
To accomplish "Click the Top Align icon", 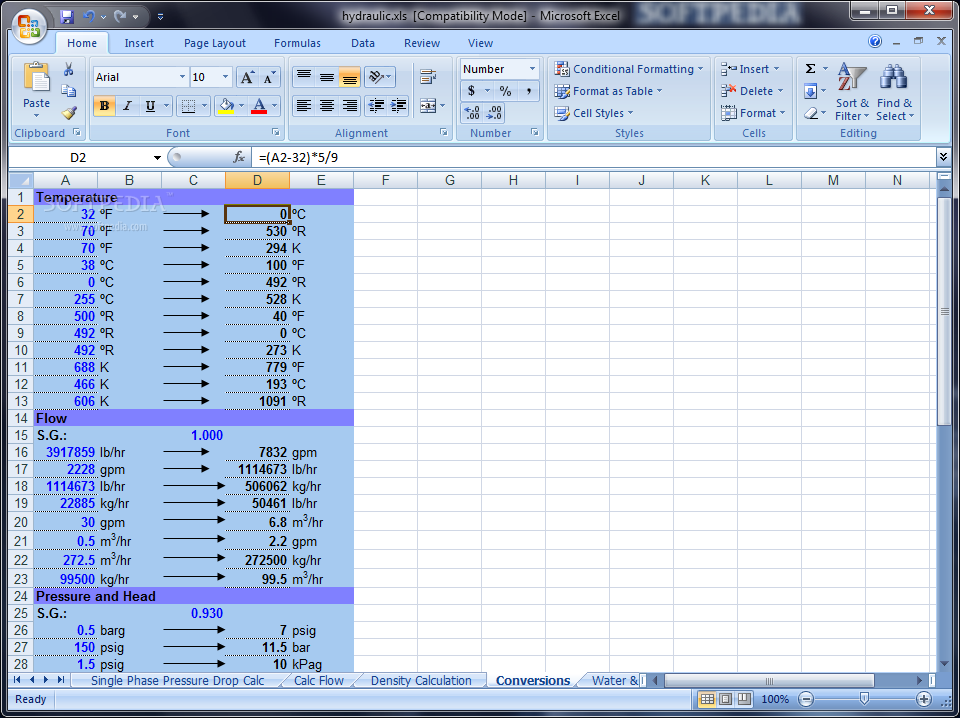I will [x=304, y=77].
